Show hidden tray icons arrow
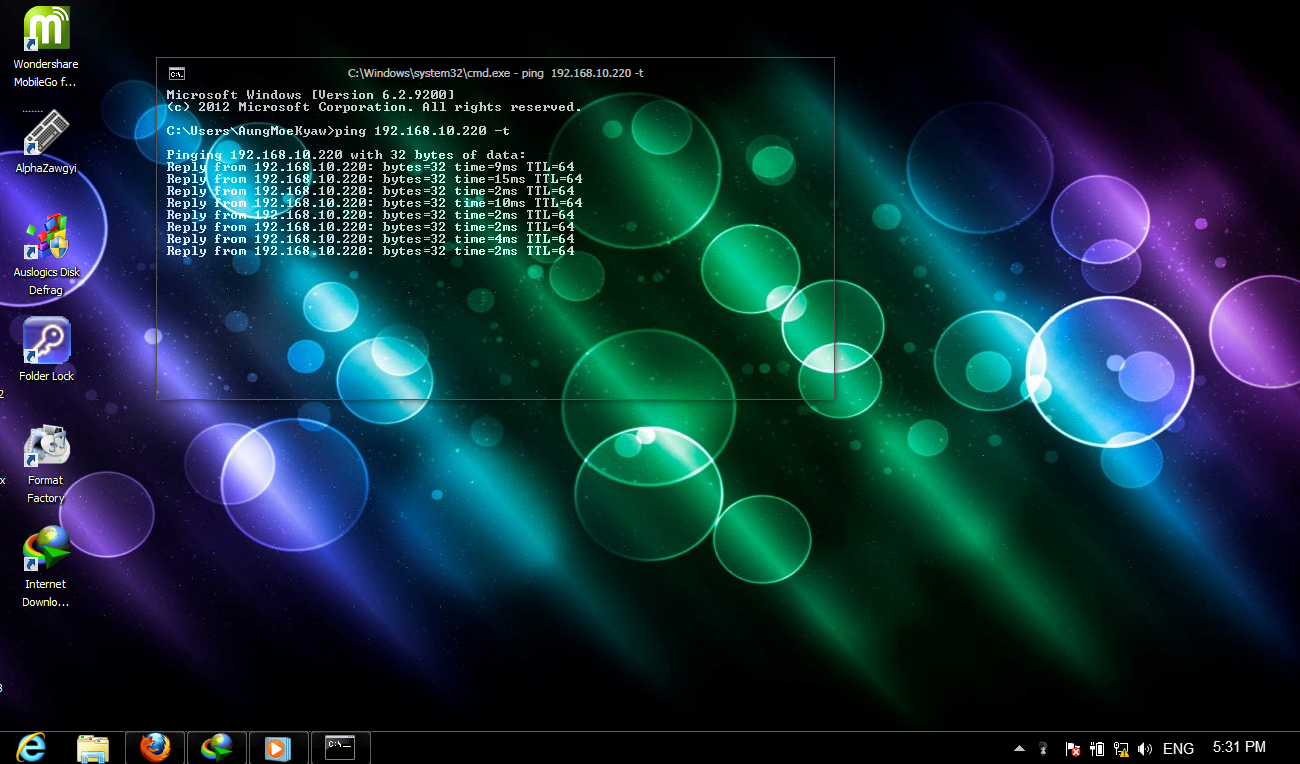Screen dimensions: 1300x764 coord(1019,748)
